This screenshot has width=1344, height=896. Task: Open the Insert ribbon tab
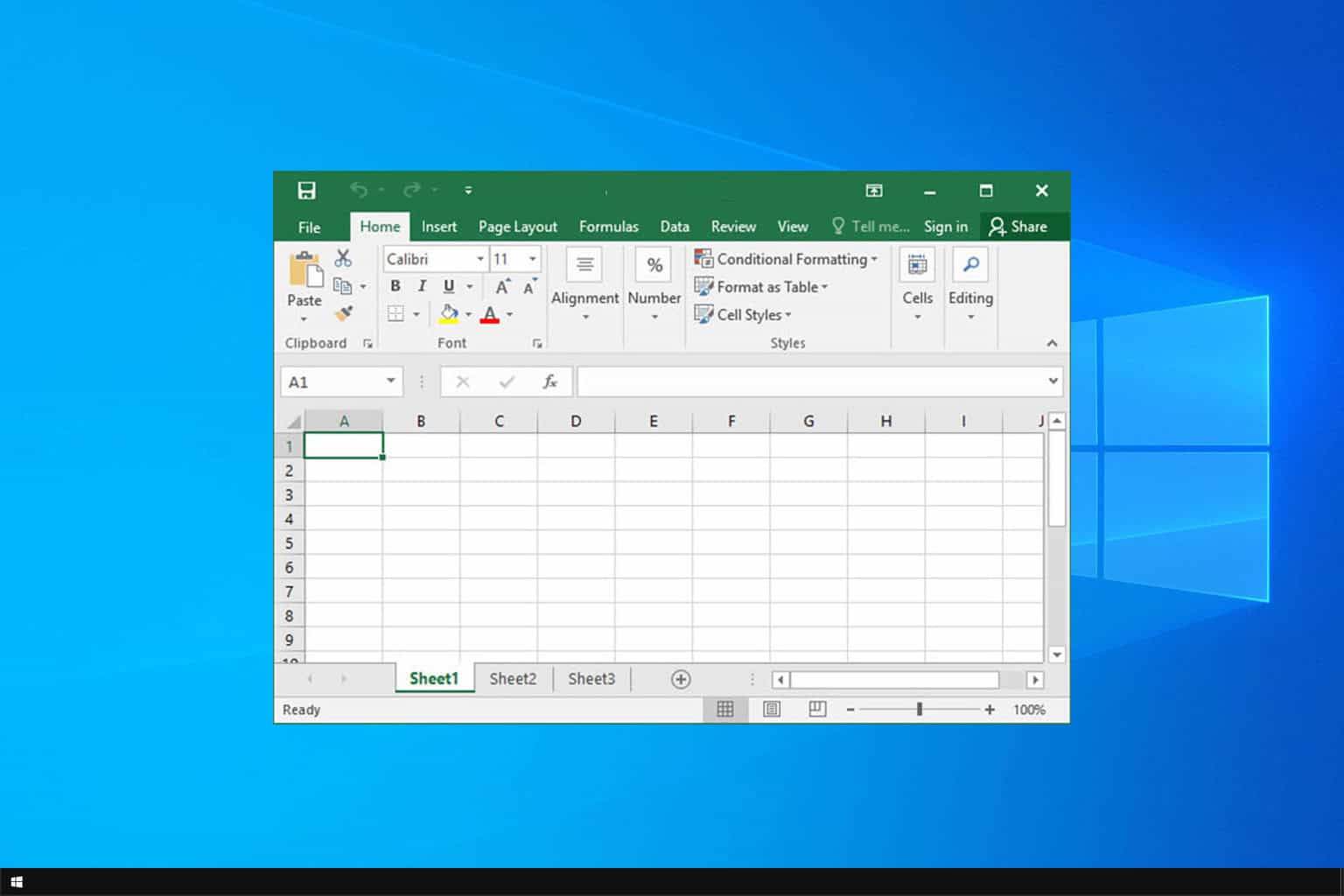[438, 227]
